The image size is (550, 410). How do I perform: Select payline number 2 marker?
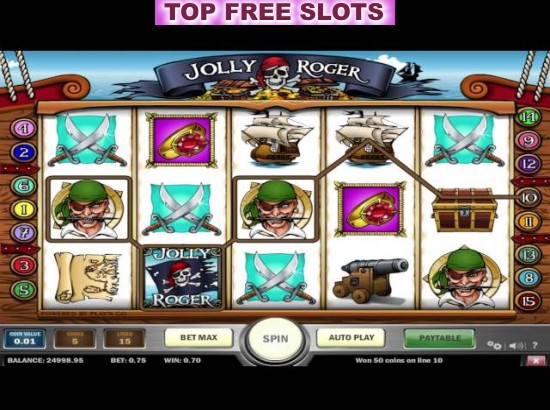point(24,152)
